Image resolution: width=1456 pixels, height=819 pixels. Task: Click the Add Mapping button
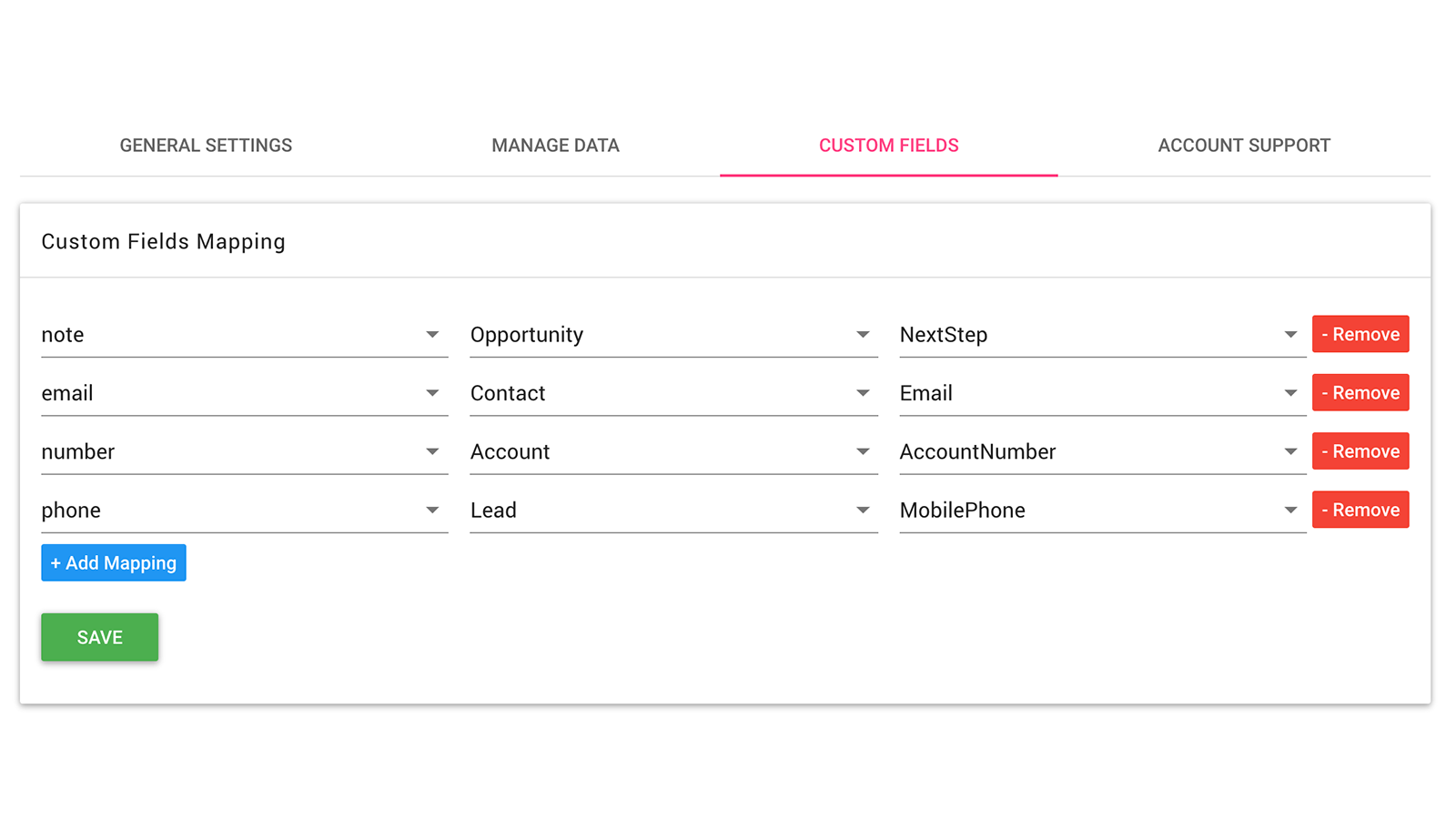coord(113,562)
